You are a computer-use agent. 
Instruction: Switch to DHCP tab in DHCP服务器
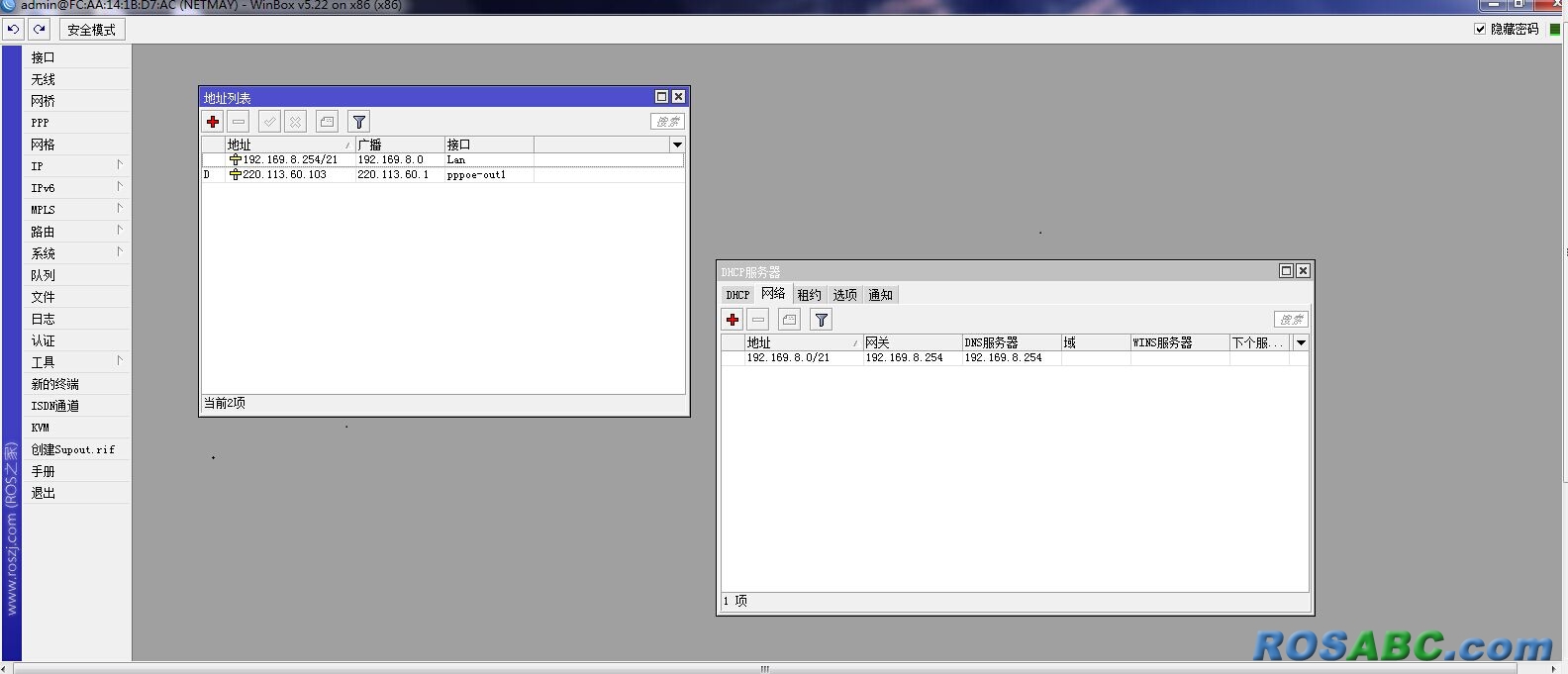(737, 295)
